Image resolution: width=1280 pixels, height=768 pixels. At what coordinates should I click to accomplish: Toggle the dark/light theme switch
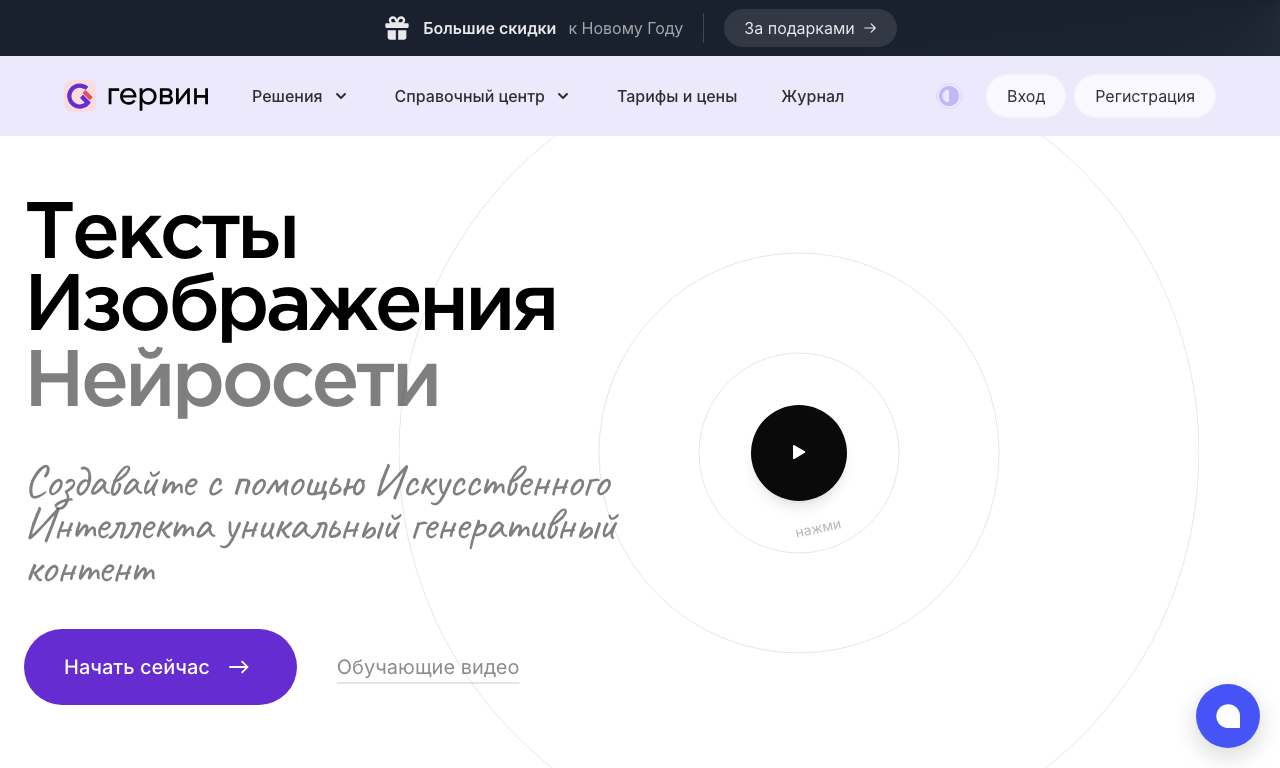click(x=948, y=96)
